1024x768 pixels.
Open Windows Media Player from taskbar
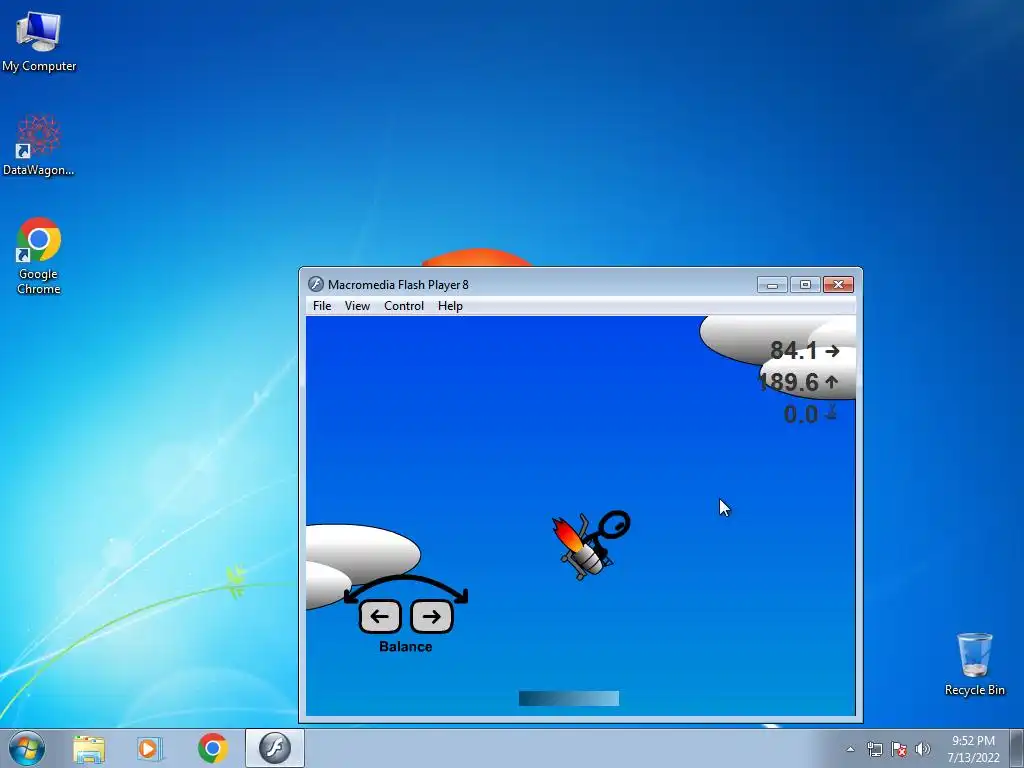pyautogui.click(x=150, y=749)
